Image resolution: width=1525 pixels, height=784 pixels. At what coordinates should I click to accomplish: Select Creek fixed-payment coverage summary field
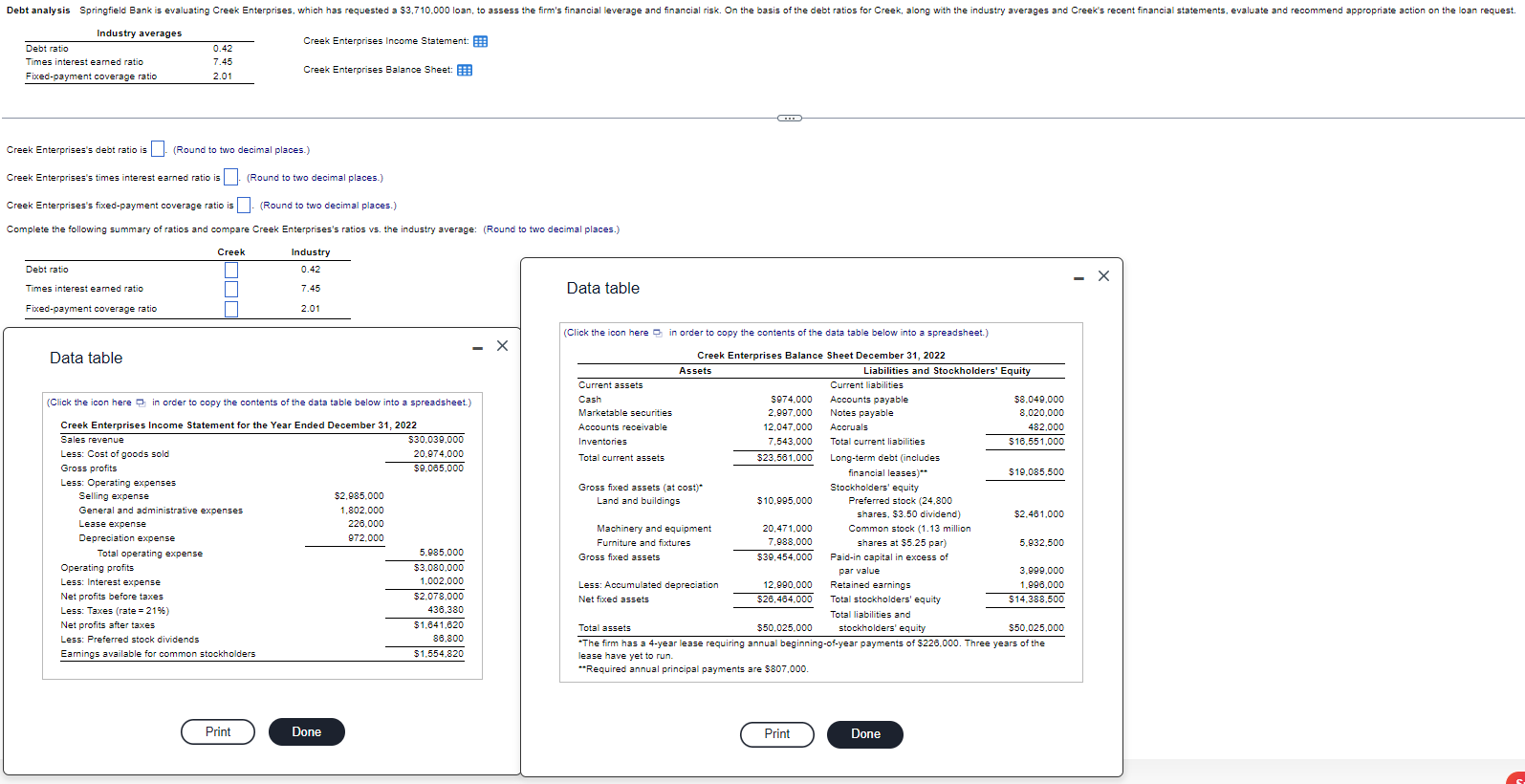click(231, 309)
